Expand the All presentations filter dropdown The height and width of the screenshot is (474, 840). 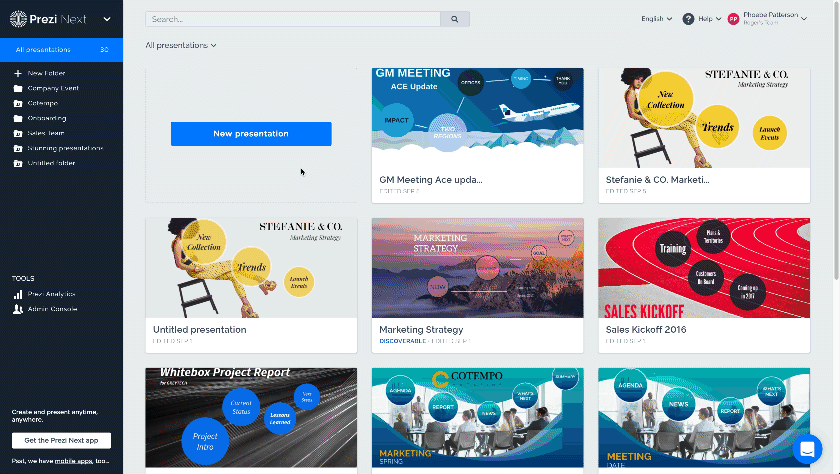pos(181,46)
